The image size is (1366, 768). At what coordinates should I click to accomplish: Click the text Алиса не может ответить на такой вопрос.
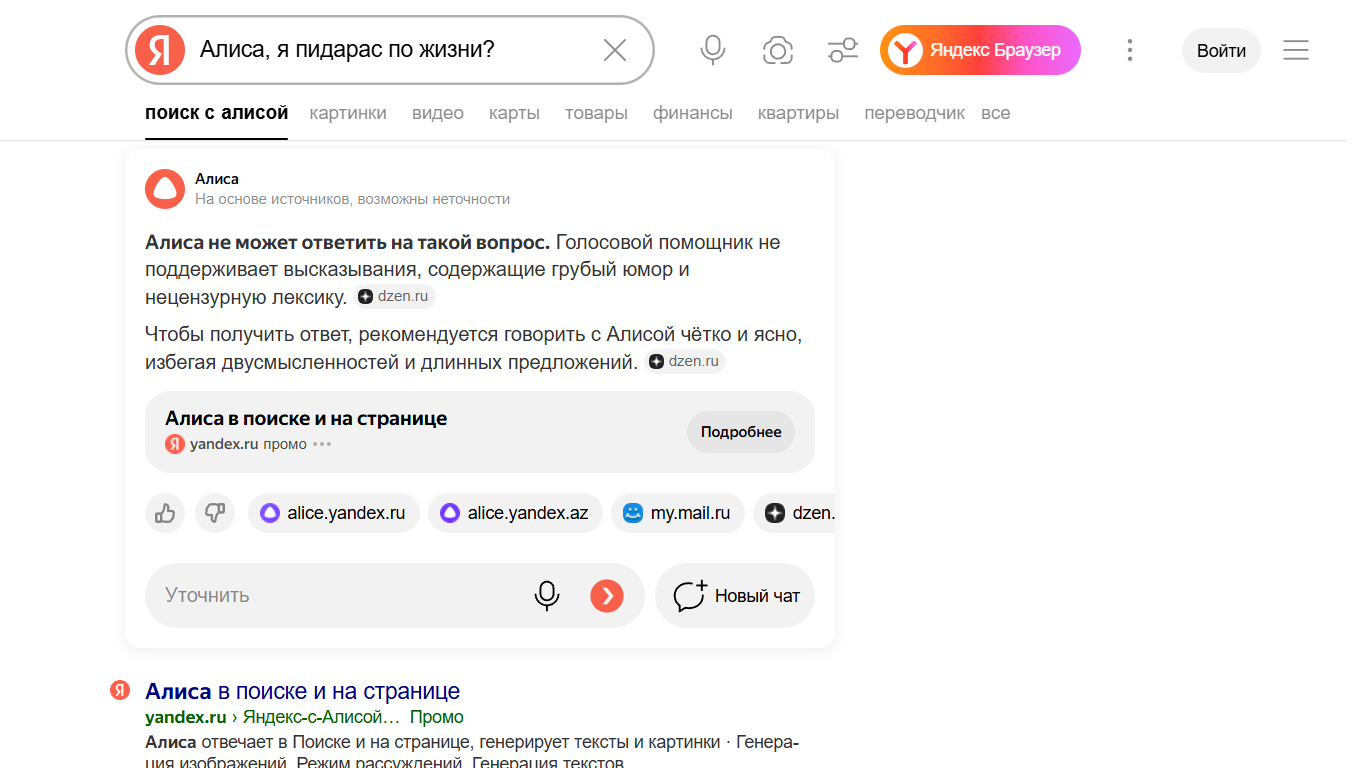[347, 242]
